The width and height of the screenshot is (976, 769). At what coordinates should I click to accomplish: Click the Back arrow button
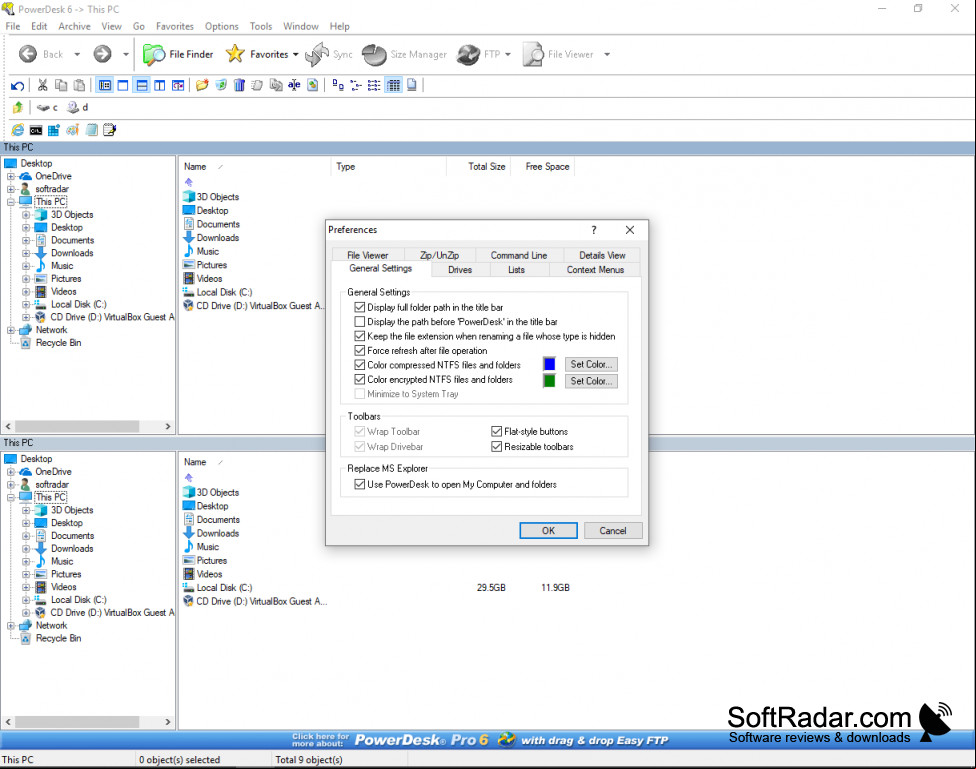tap(28, 54)
